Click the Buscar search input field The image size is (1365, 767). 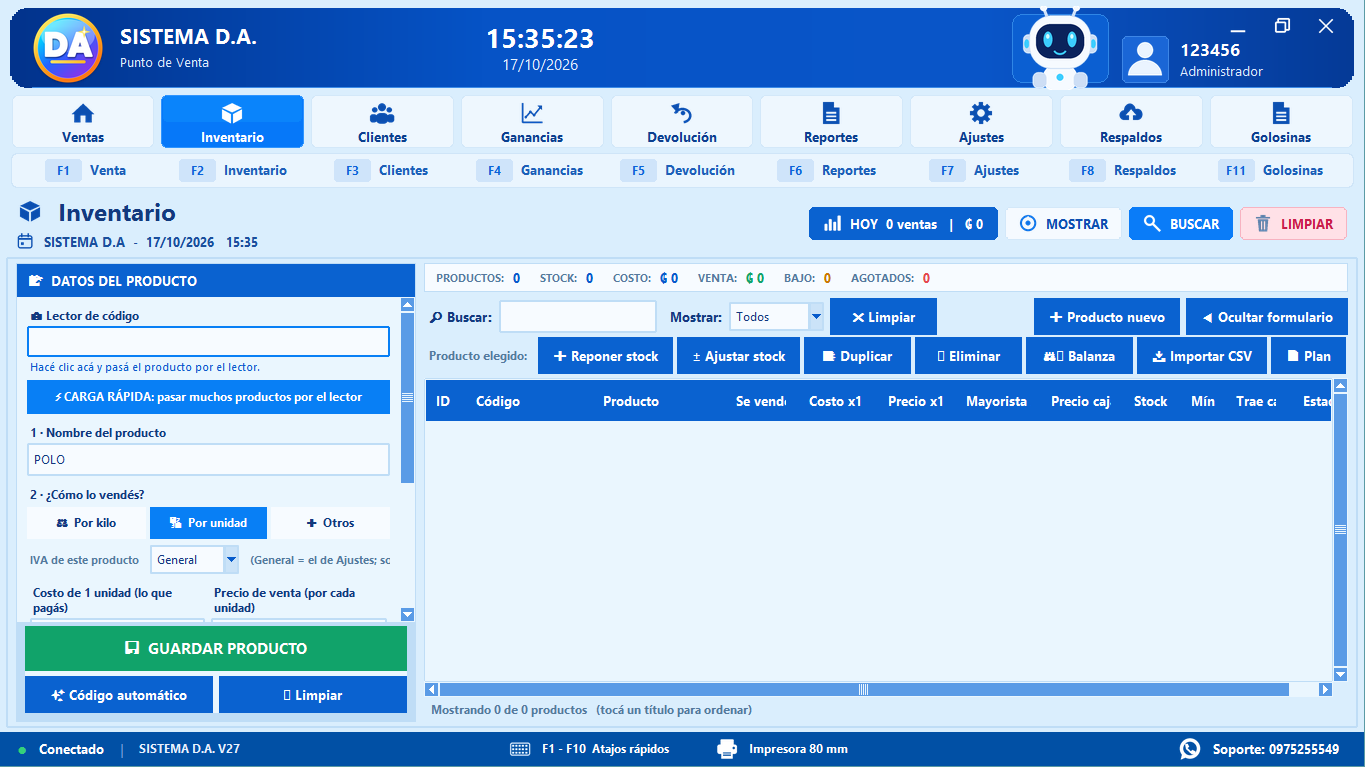coord(578,317)
